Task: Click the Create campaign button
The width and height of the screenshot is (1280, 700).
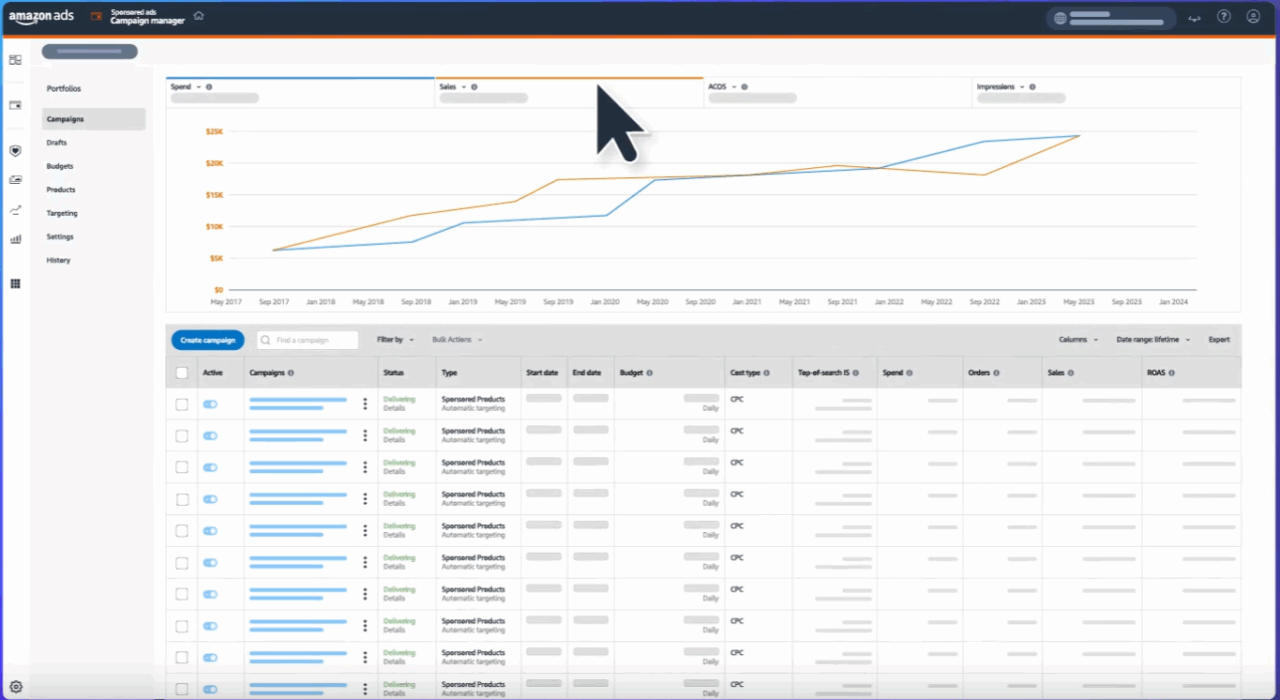Action: [207, 339]
